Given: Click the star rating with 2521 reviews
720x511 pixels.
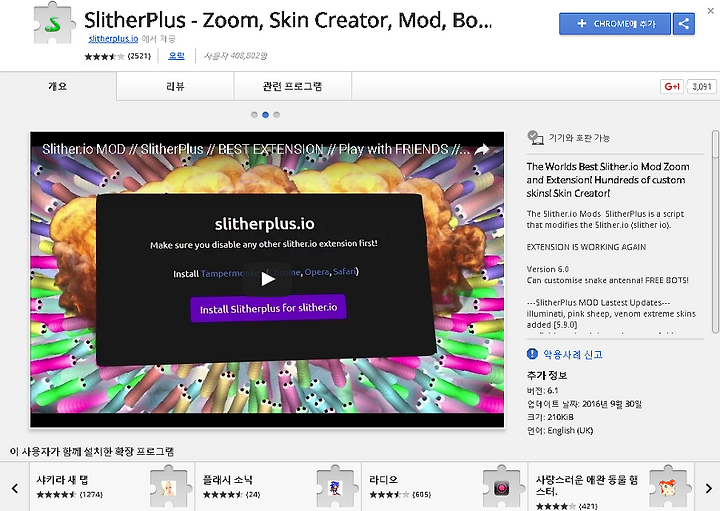Looking at the screenshot, I should [x=118, y=56].
